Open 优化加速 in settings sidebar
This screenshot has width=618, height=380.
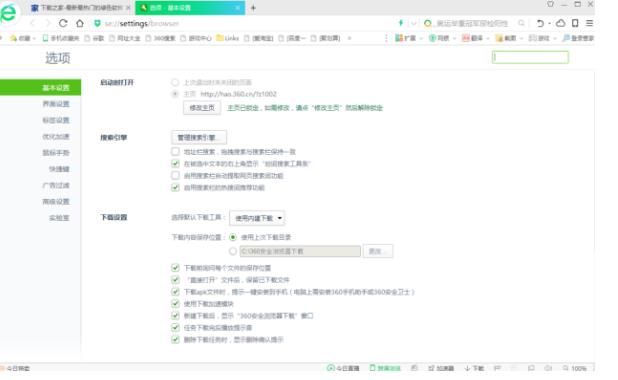click(56, 136)
